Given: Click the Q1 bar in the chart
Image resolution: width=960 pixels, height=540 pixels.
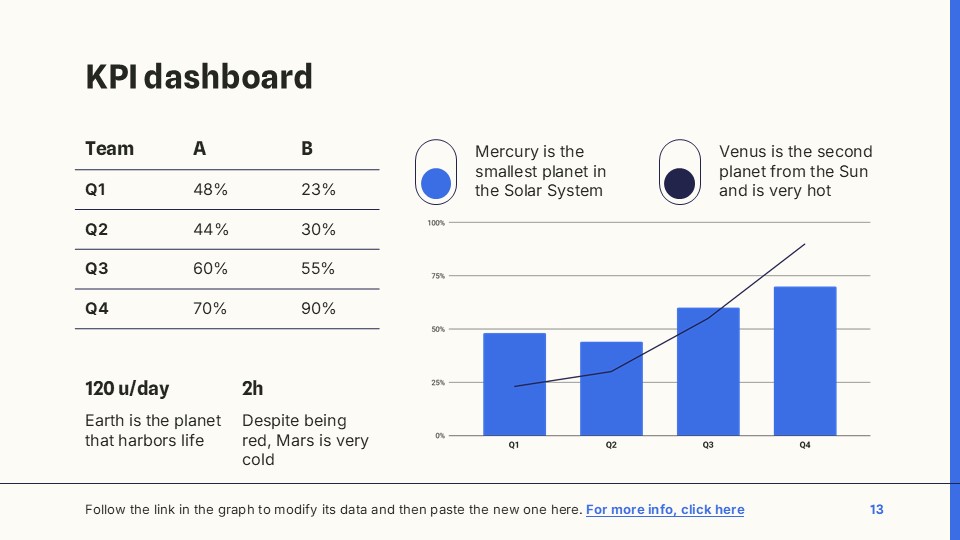Looking at the screenshot, I should point(514,384).
